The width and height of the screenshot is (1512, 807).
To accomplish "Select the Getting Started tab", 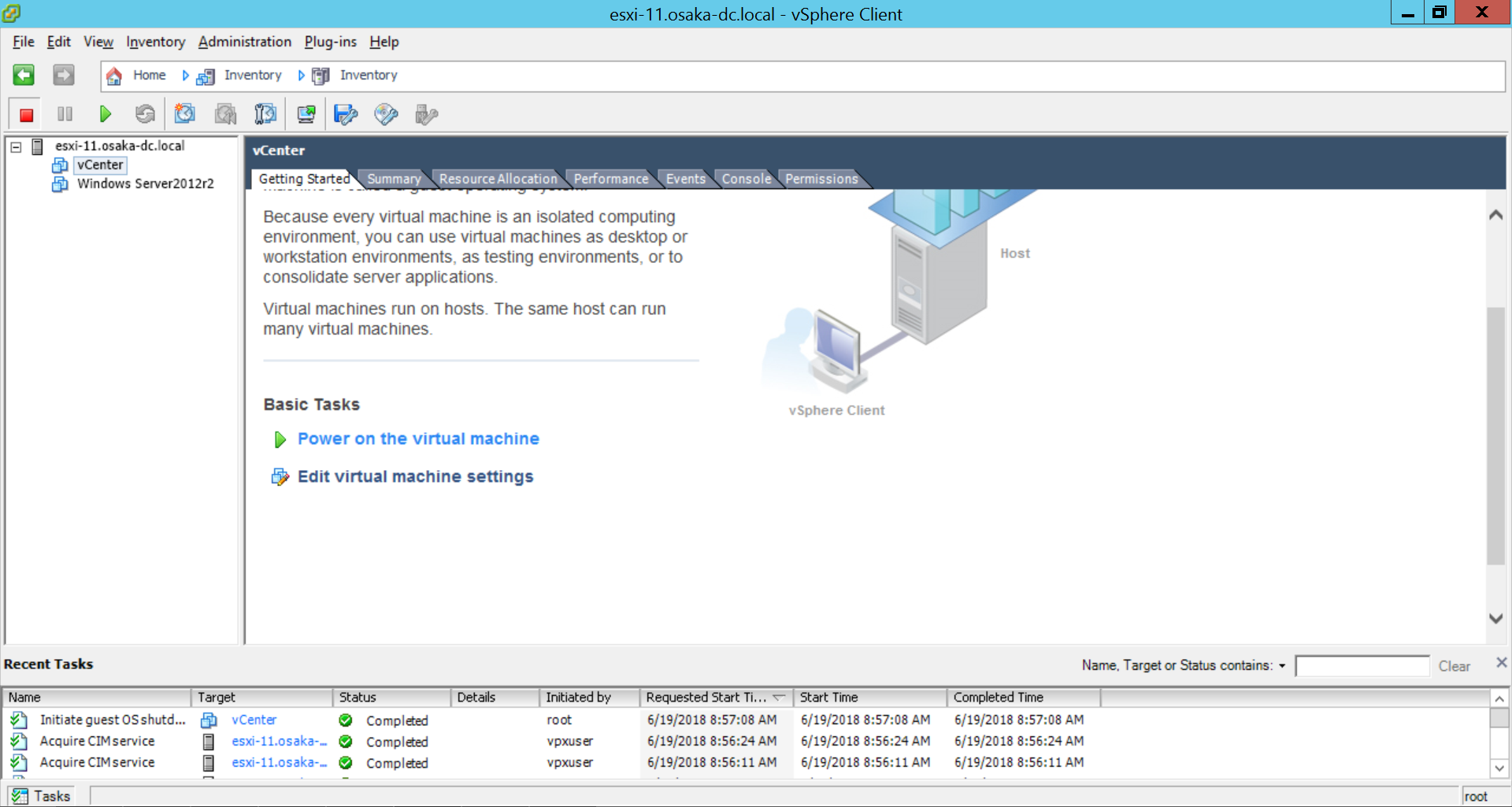I will click(304, 179).
